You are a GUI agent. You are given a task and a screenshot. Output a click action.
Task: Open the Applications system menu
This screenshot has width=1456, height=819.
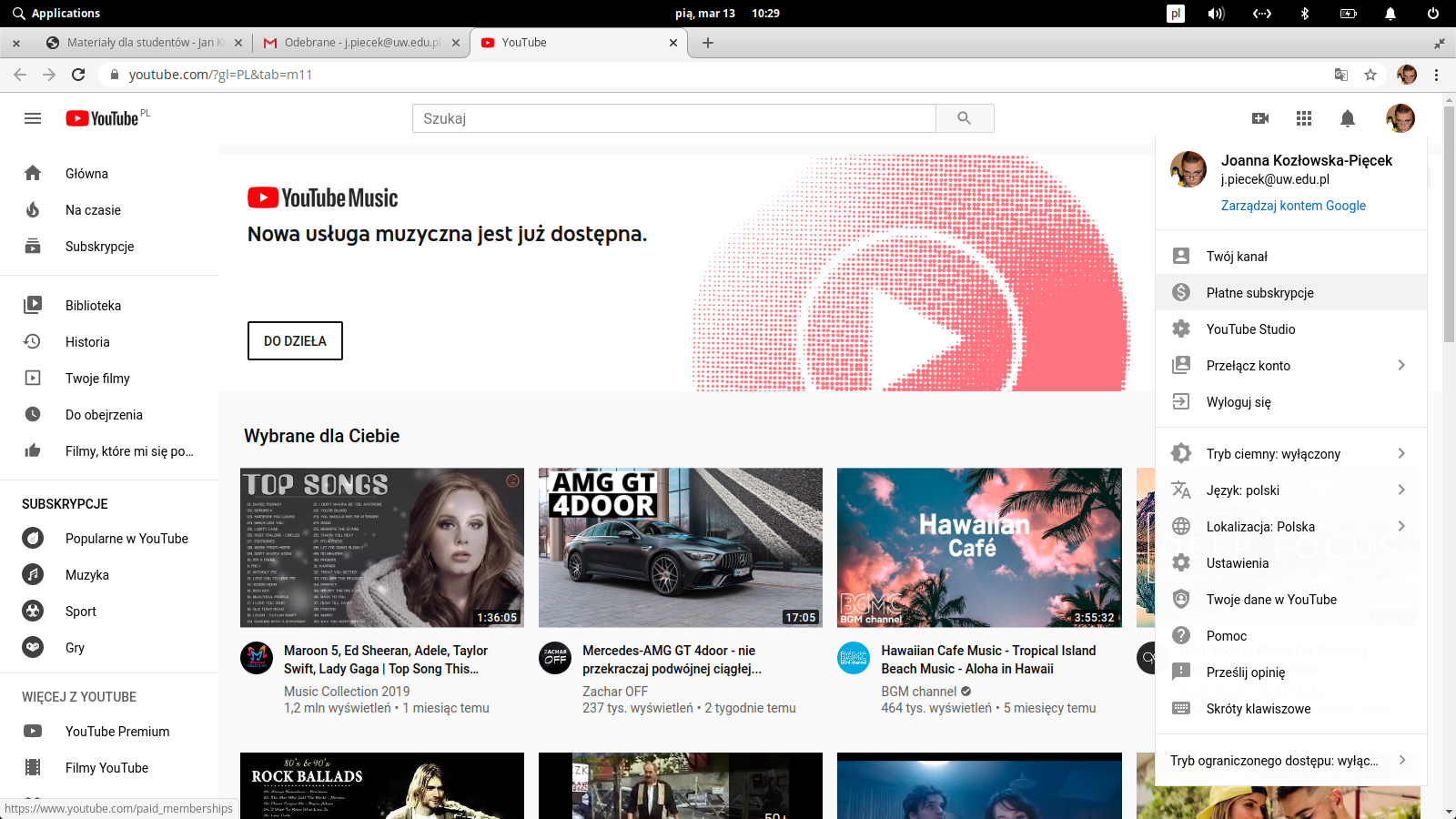point(56,13)
